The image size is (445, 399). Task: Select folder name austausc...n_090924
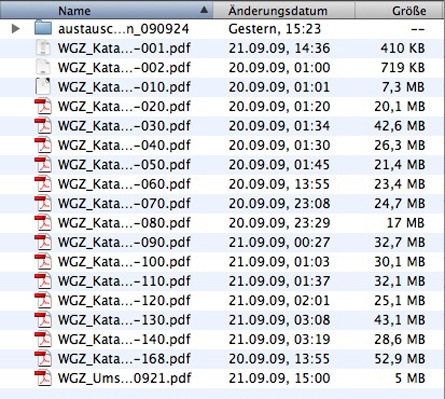(x=123, y=29)
